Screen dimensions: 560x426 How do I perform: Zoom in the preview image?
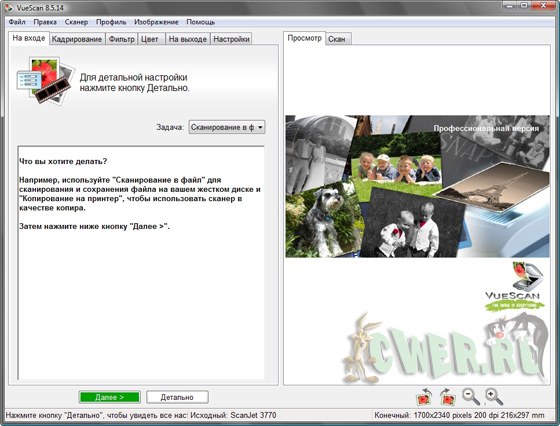pyautogui.click(x=494, y=397)
